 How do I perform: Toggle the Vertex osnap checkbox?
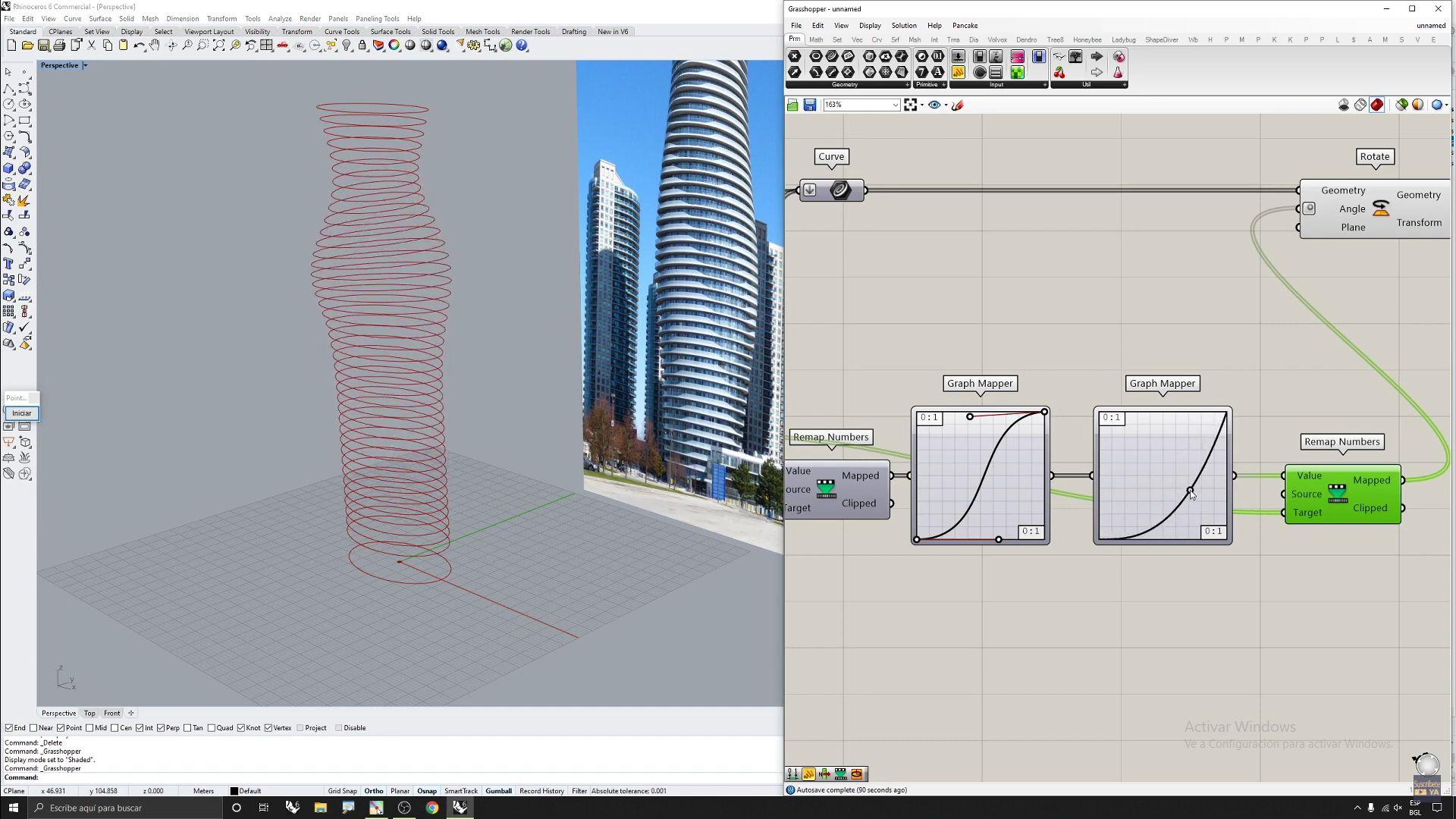pyautogui.click(x=268, y=728)
